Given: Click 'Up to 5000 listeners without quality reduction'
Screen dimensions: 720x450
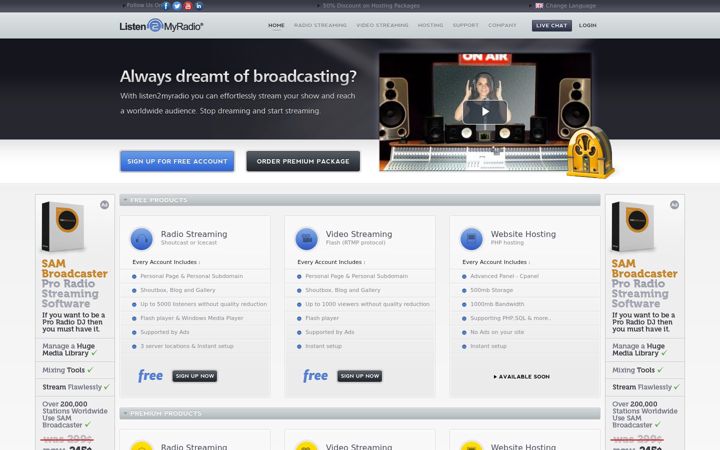Looking at the screenshot, I should point(203,304).
